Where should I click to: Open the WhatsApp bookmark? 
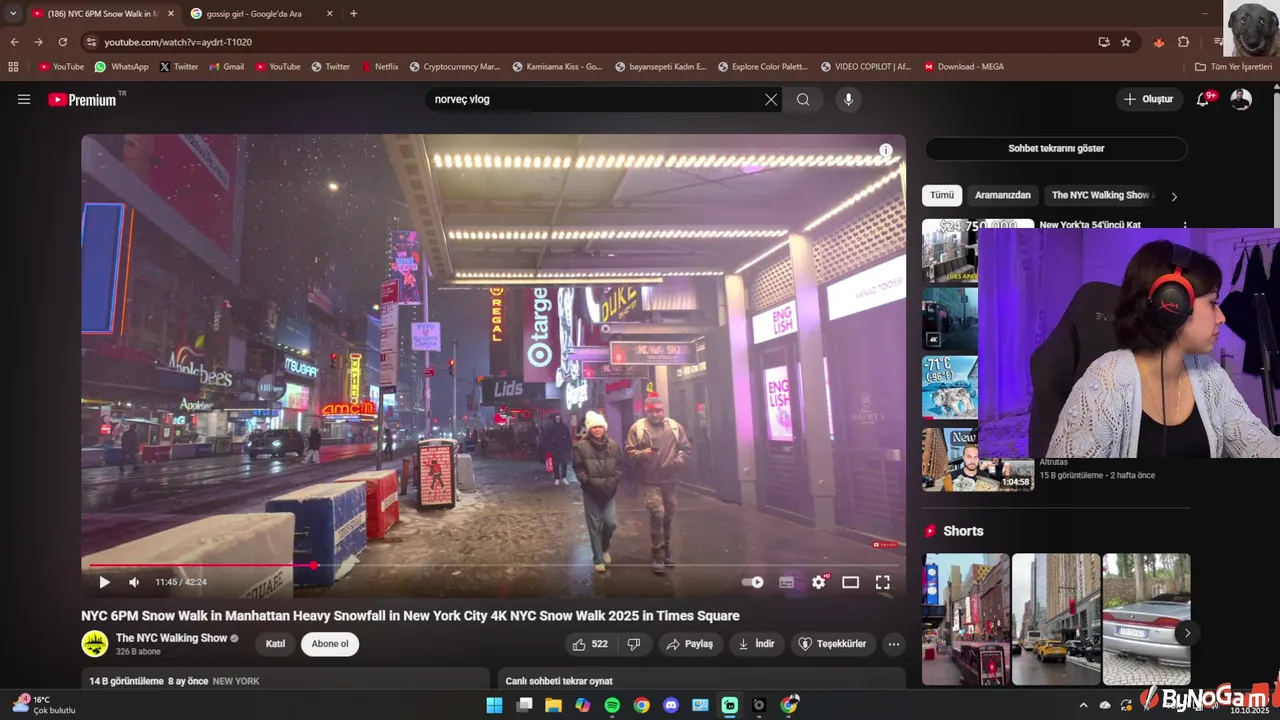(x=121, y=67)
